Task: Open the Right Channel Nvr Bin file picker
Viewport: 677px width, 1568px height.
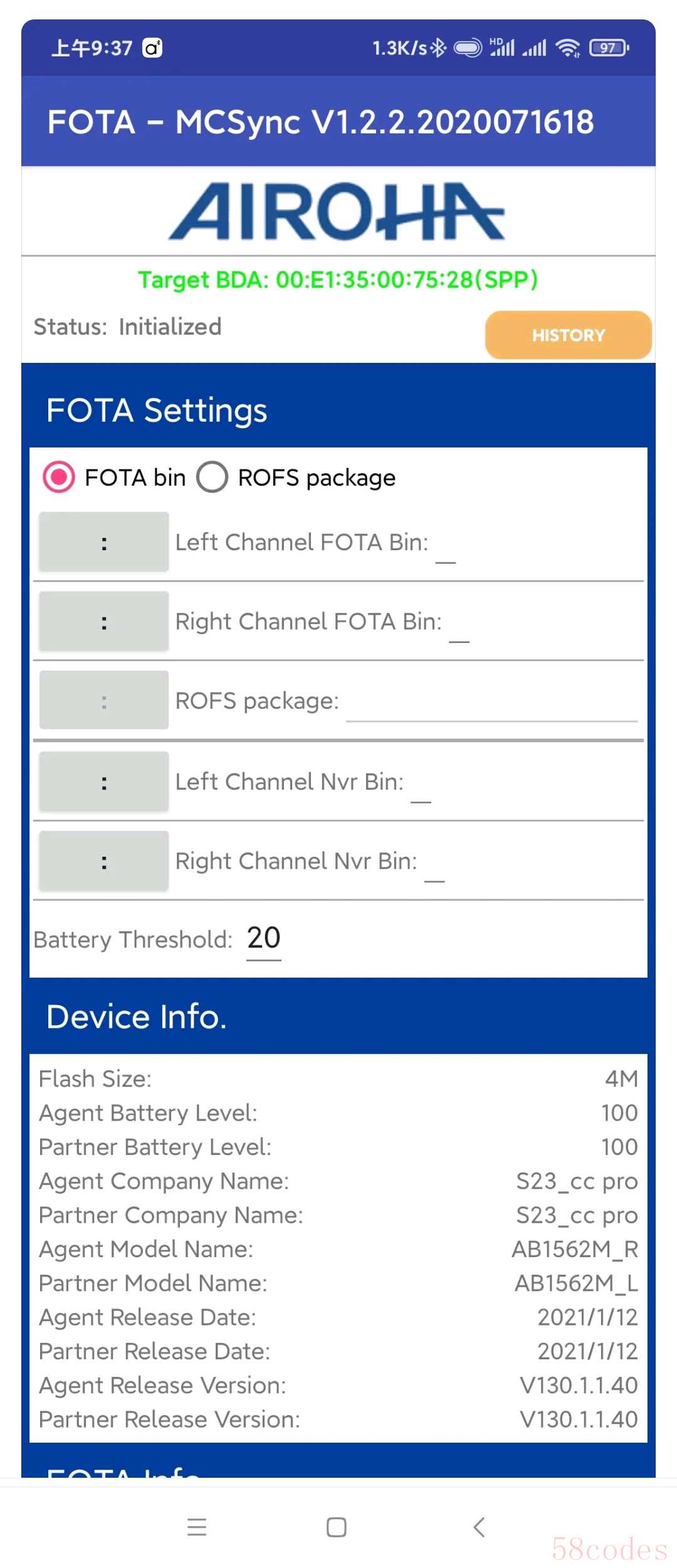Action: [104, 861]
